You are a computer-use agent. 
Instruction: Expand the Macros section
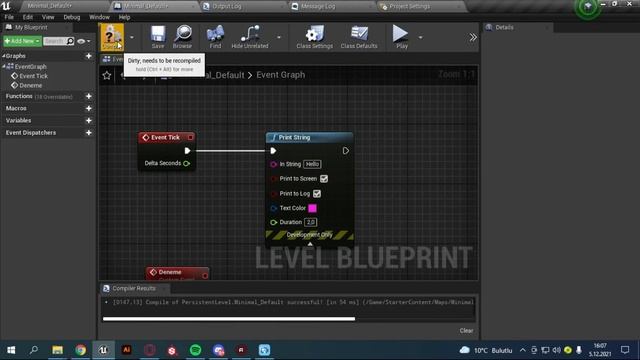point(16,108)
